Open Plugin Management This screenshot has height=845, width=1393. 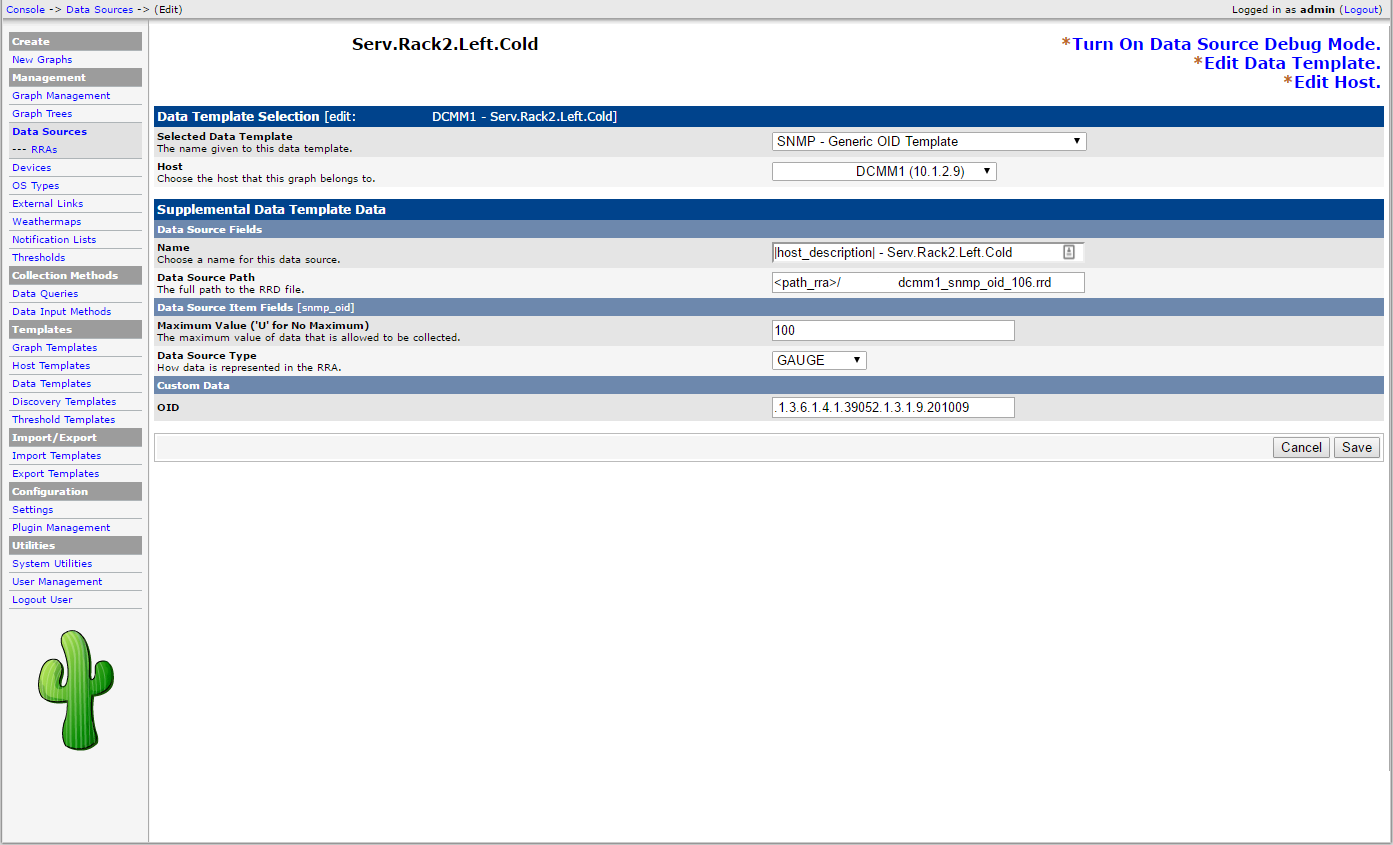(61, 528)
